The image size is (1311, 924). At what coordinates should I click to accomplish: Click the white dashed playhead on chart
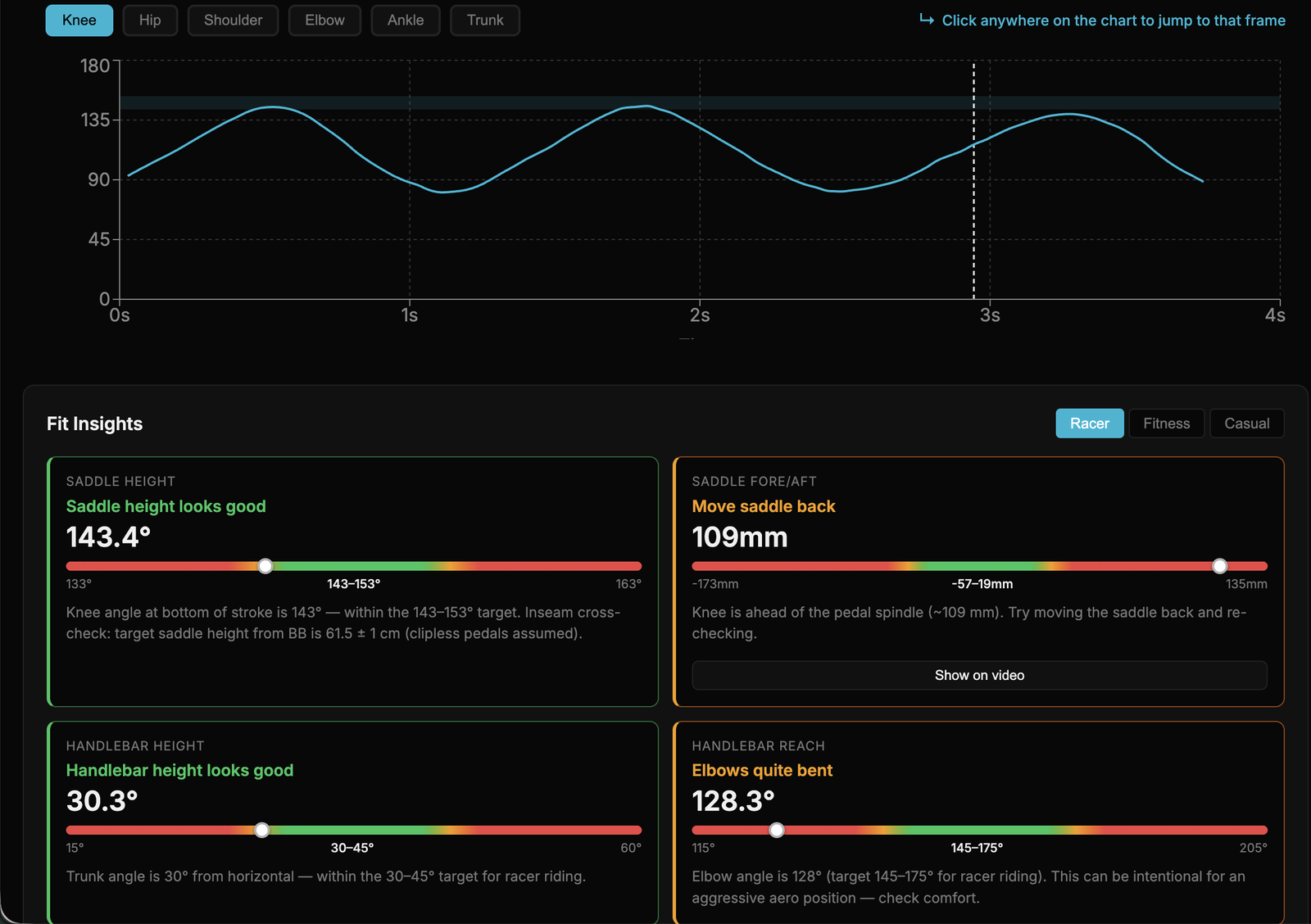pyautogui.click(x=973, y=180)
